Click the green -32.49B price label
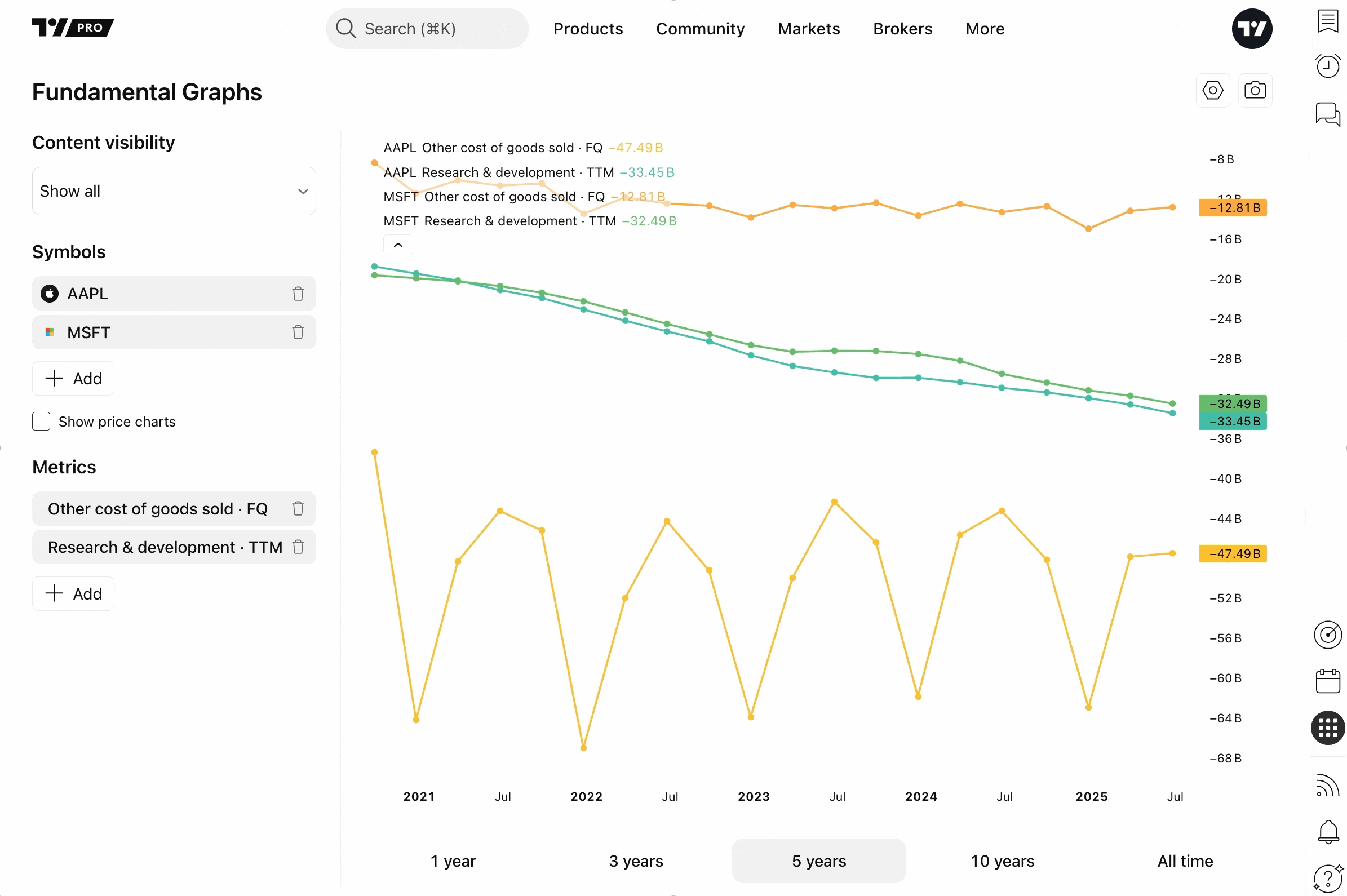1347x896 pixels. pos(1233,403)
